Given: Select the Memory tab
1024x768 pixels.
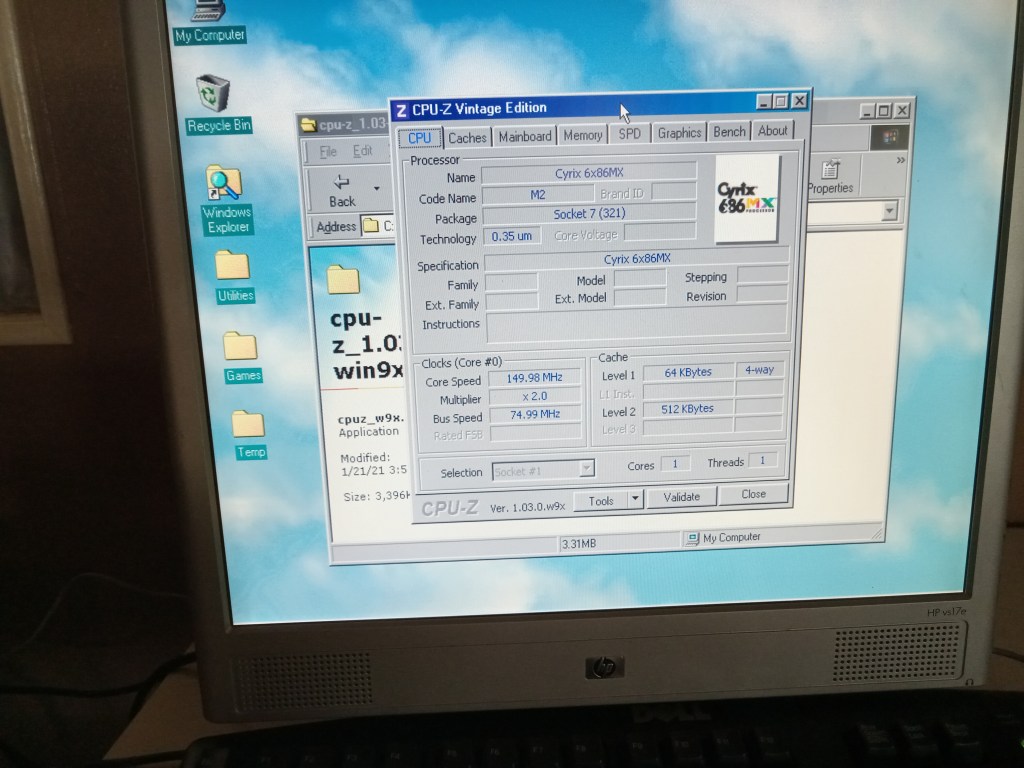Looking at the screenshot, I should point(582,135).
